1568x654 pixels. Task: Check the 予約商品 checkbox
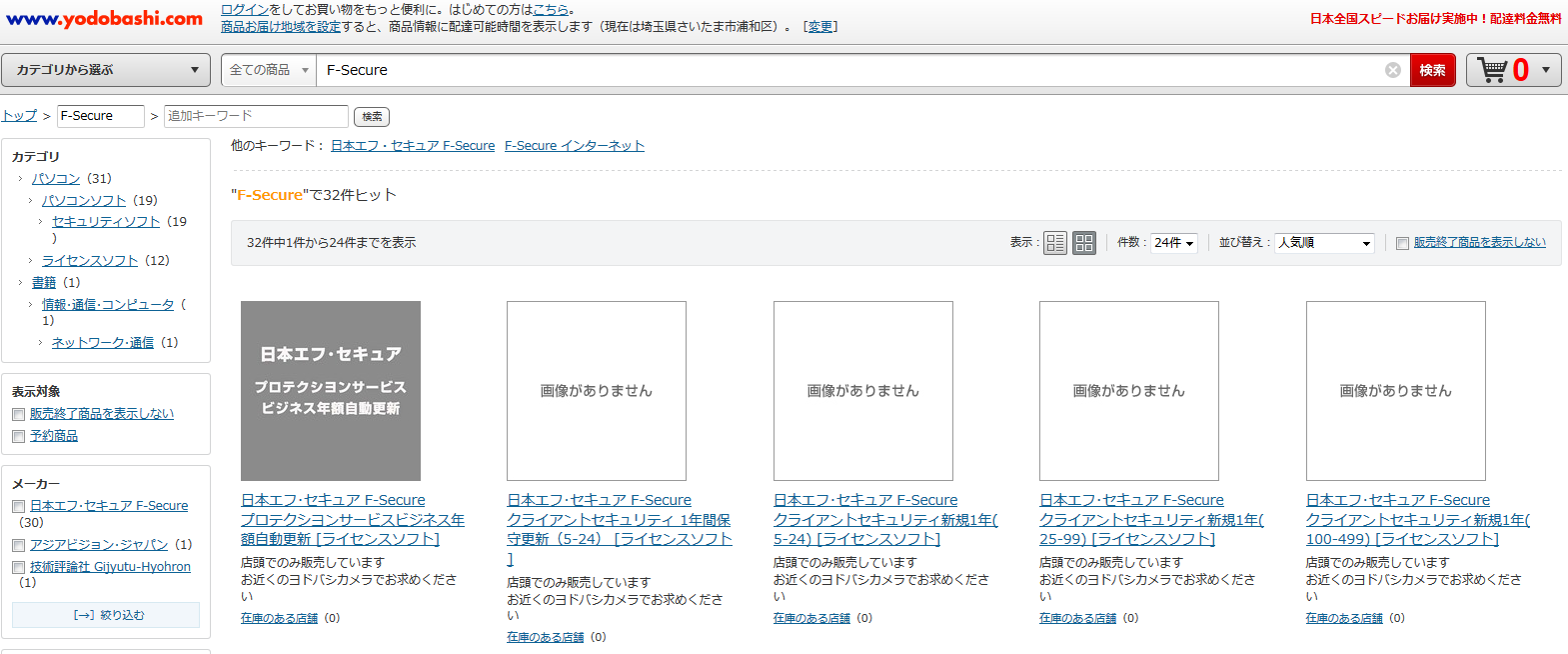pos(18,436)
